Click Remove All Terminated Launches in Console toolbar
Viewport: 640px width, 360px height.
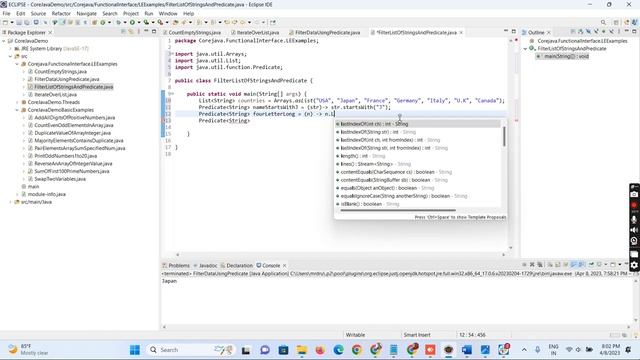[540, 265]
